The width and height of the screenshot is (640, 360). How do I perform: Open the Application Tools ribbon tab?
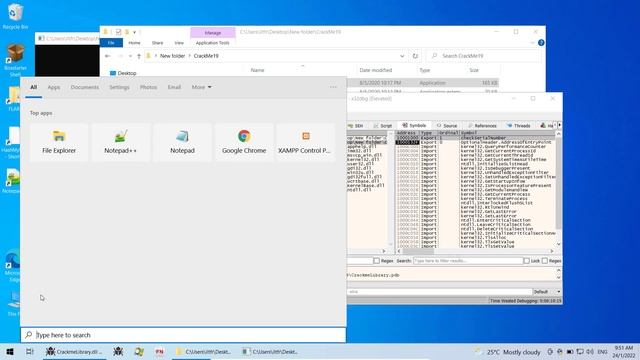(213, 43)
